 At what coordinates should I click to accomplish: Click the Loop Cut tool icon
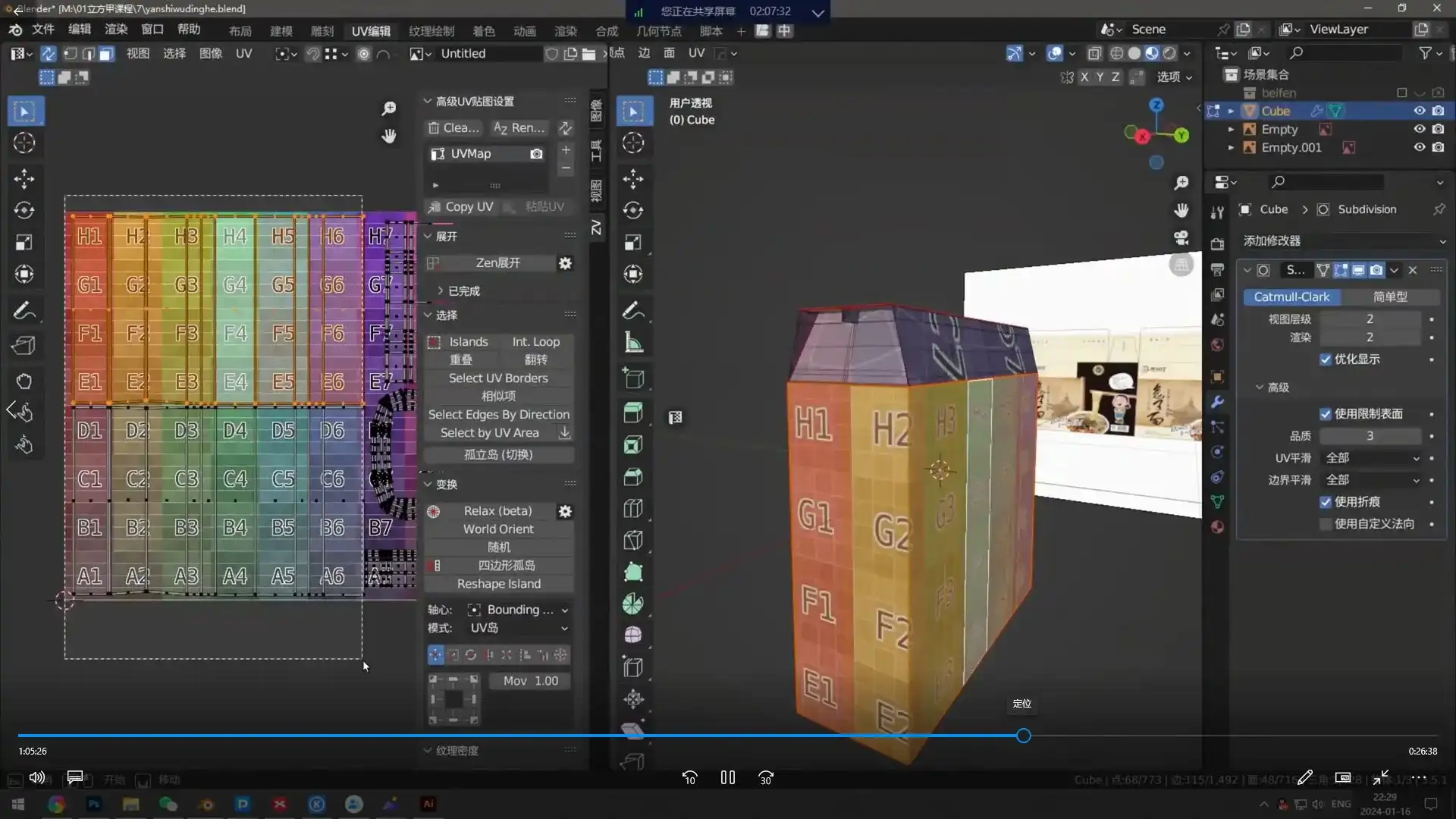click(x=633, y=509)
